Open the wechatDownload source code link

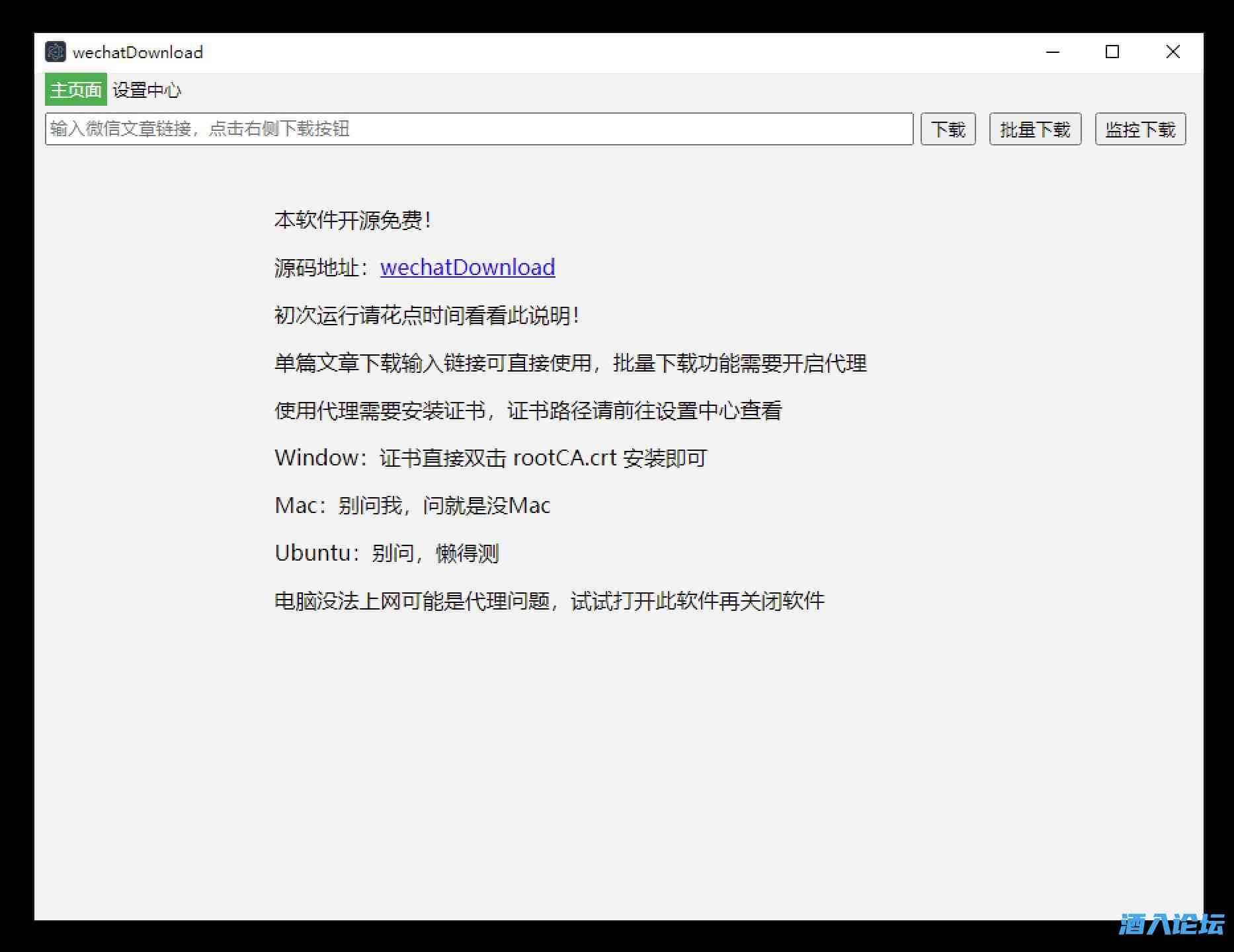pyautogui.click(x=468, y=268)
